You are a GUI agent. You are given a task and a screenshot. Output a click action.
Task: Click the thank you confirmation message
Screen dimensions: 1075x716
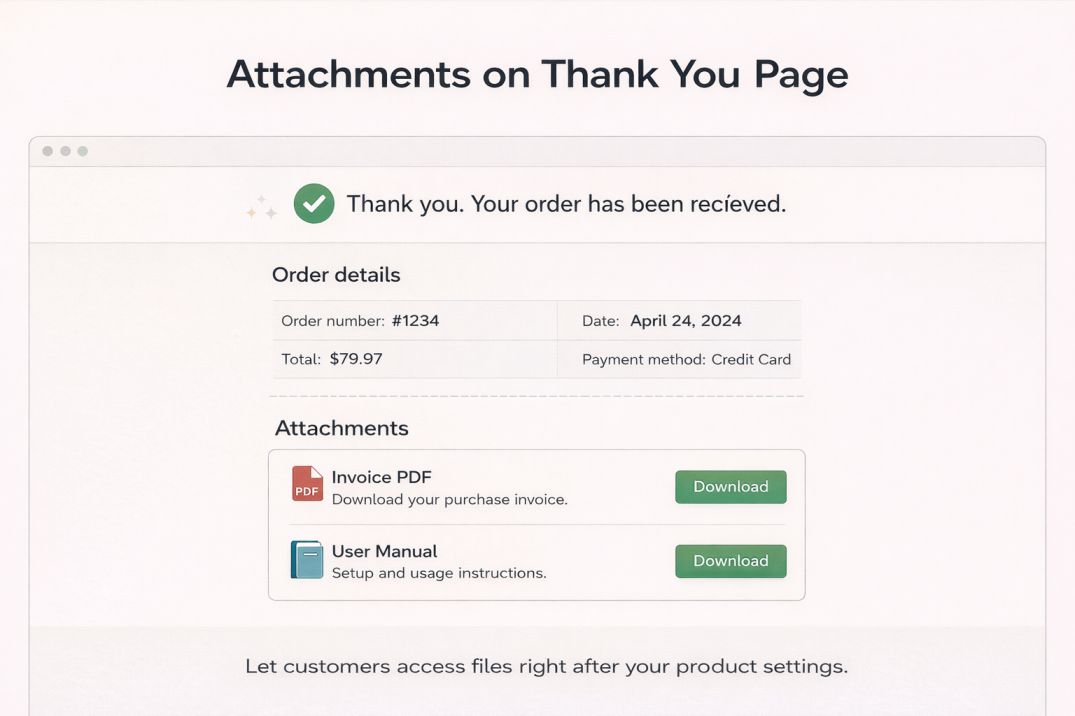click(x=567, y=203)
